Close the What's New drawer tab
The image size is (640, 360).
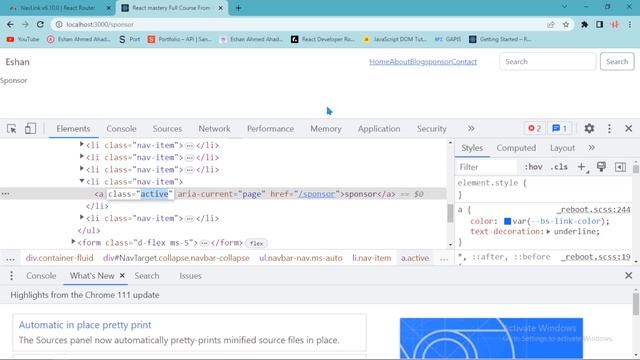pos(122,276)
